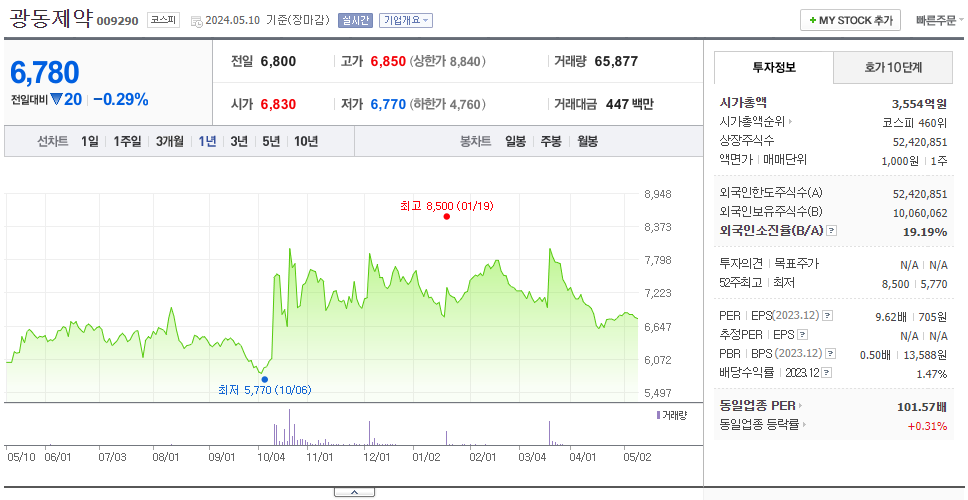Toggle the 실시간 realtime button

tap(356, 20)
